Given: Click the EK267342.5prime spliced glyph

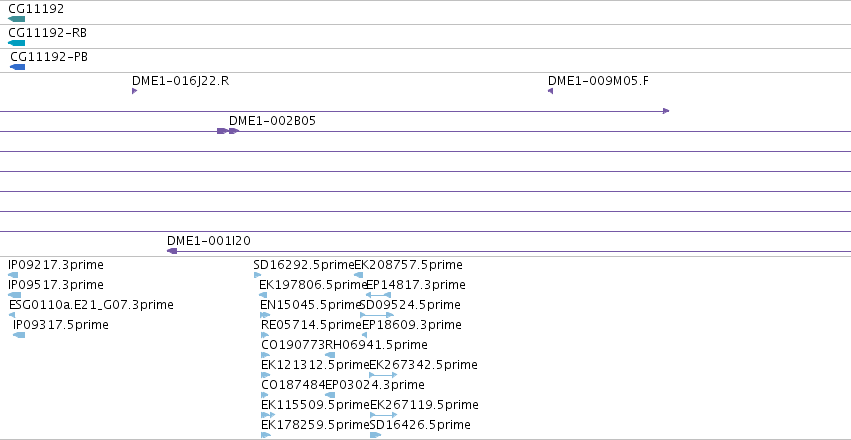Looking at the screenshot, I should (383, 375).
